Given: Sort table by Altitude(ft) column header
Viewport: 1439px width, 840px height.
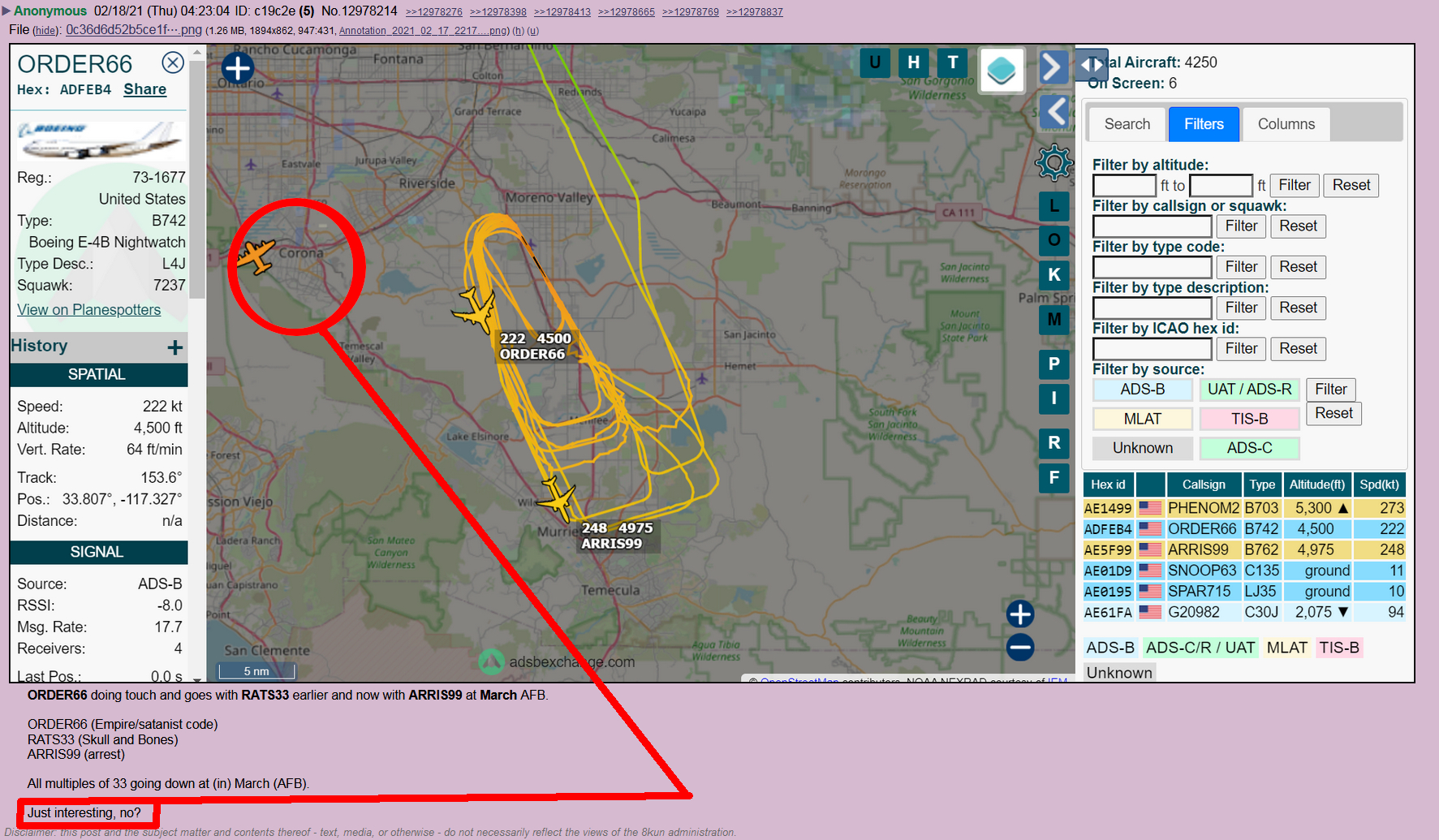Looking at the screenshot, I should [1317, 485].
